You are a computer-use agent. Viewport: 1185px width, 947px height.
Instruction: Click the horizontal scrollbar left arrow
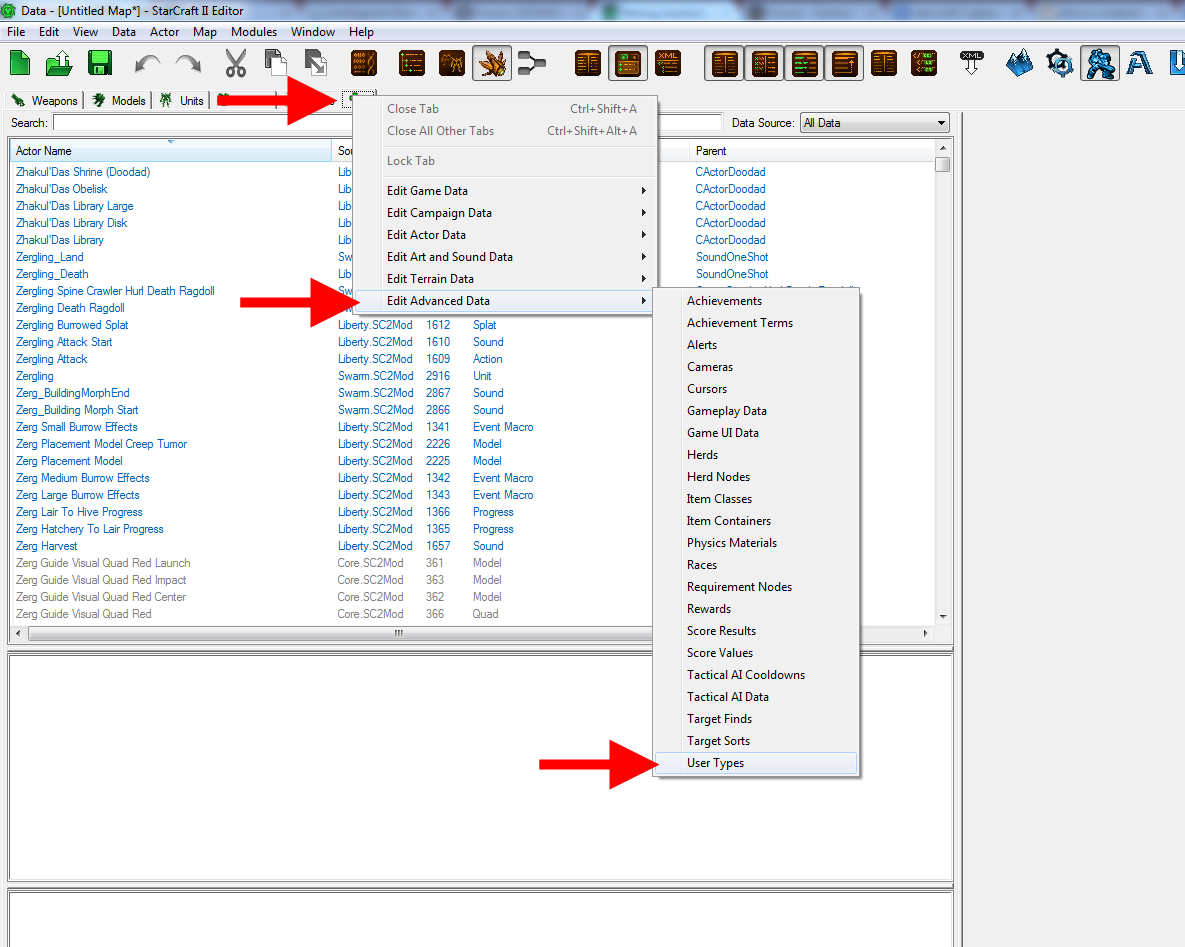tap(19, 633)
